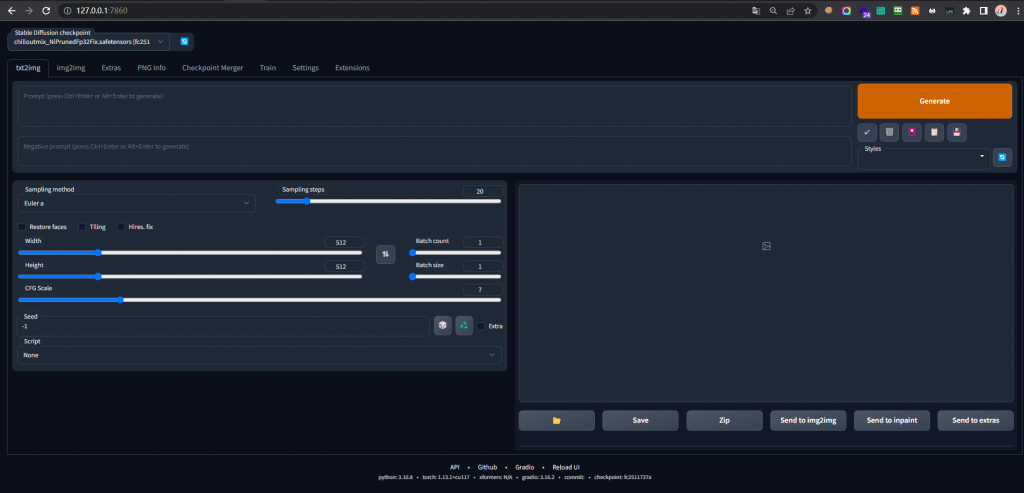Click Send to img2img button
Screen dimensions: 1024x493
tap(808, 421)
